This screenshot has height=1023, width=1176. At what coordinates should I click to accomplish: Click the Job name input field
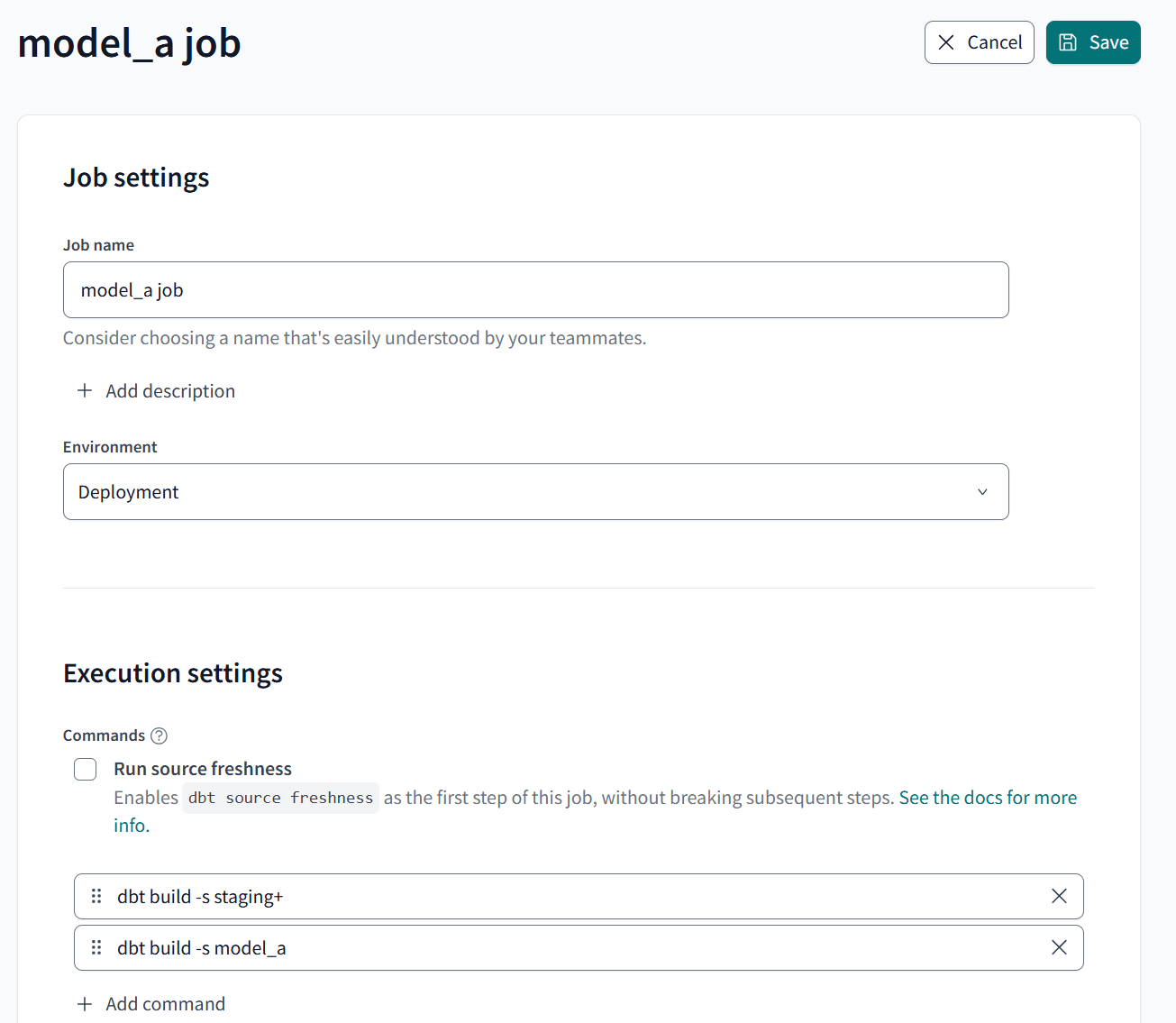coord(535,290)
